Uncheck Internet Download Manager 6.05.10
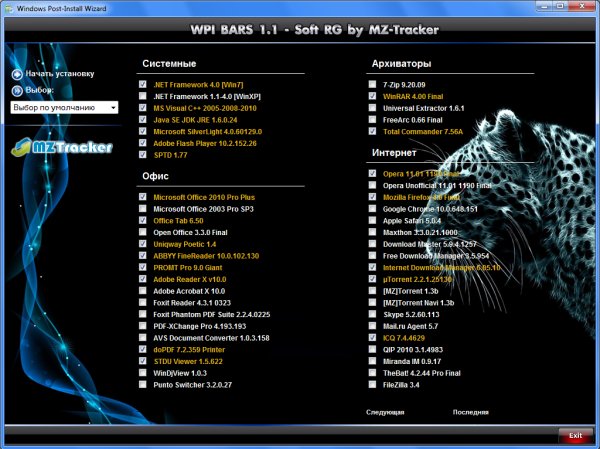 point(372,267)
